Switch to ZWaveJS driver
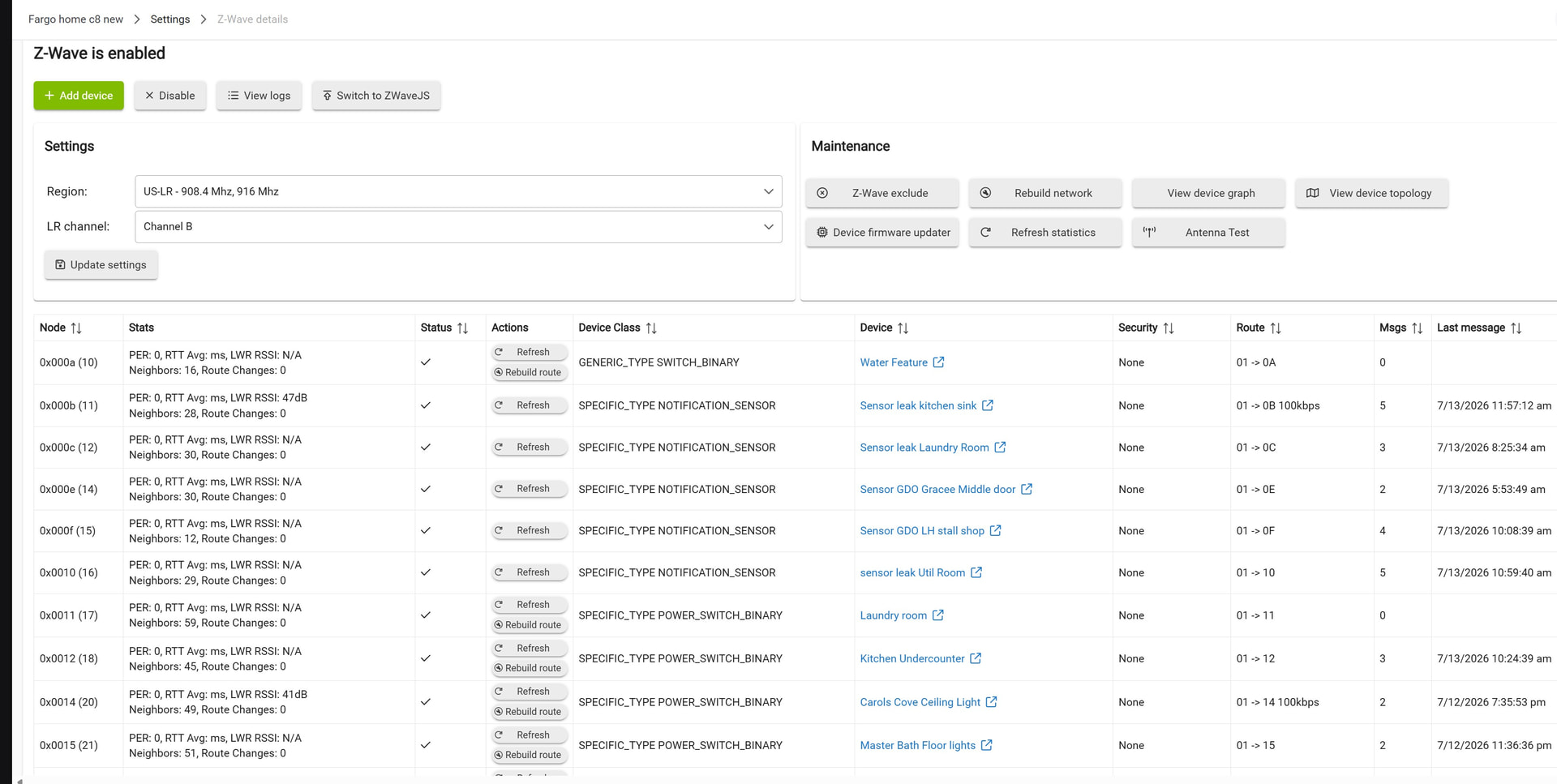The width and height of the screenshot is (1557, 784). [x=376, y=96]
